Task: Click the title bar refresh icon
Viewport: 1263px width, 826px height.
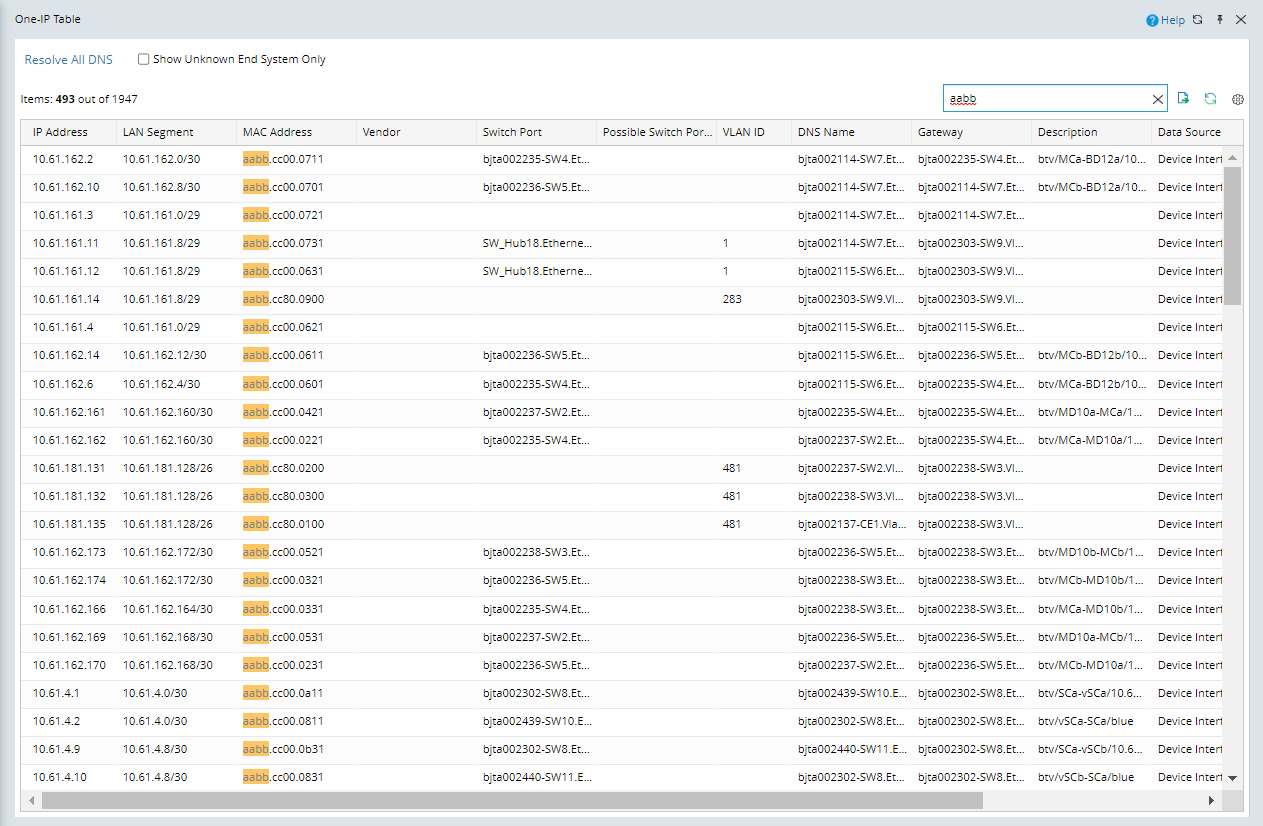Action: coord(1198,20)
